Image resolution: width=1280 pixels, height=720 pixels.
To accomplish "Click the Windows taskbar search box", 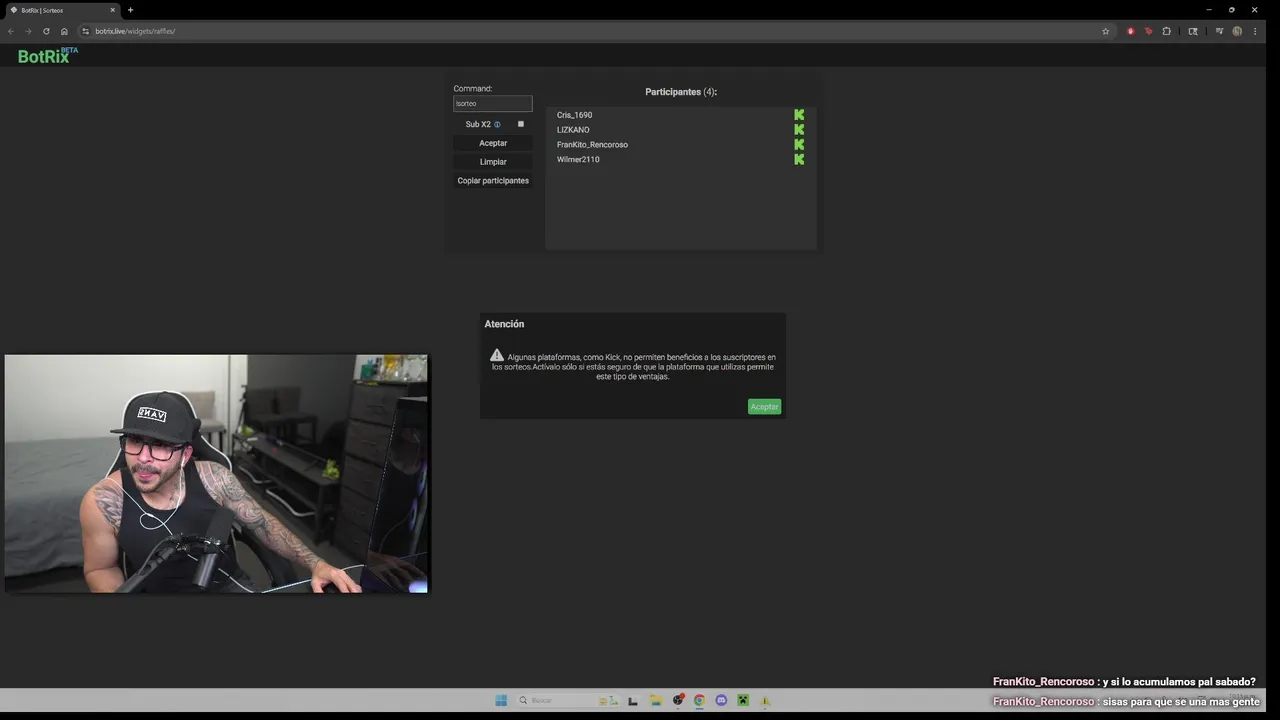I will pyautogui.click(x=567, y=700).
